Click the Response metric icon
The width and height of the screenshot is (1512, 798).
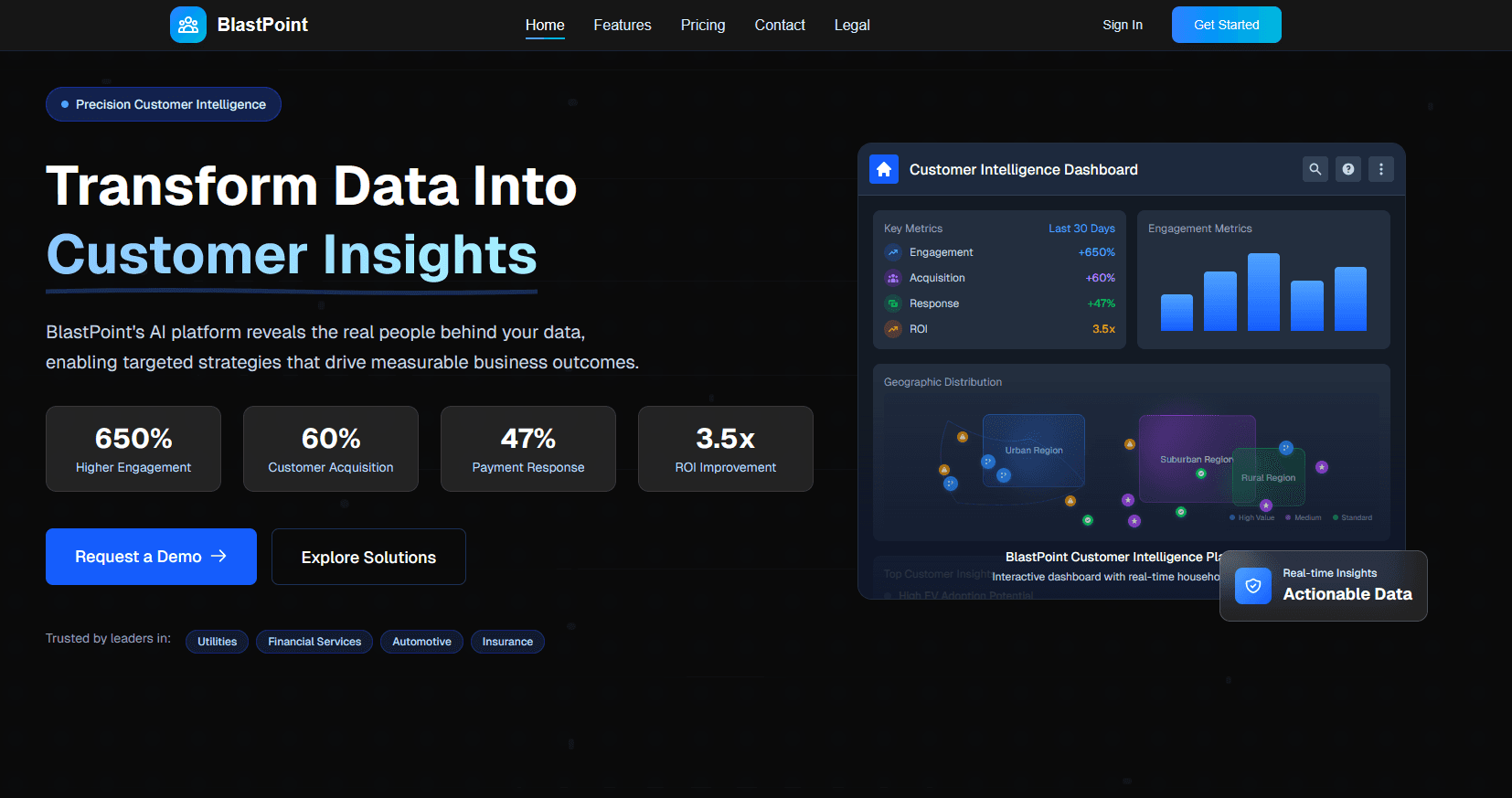[893, 303]
